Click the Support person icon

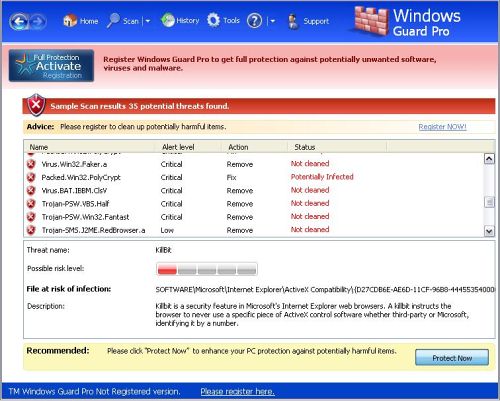click(x=293, y=21)
